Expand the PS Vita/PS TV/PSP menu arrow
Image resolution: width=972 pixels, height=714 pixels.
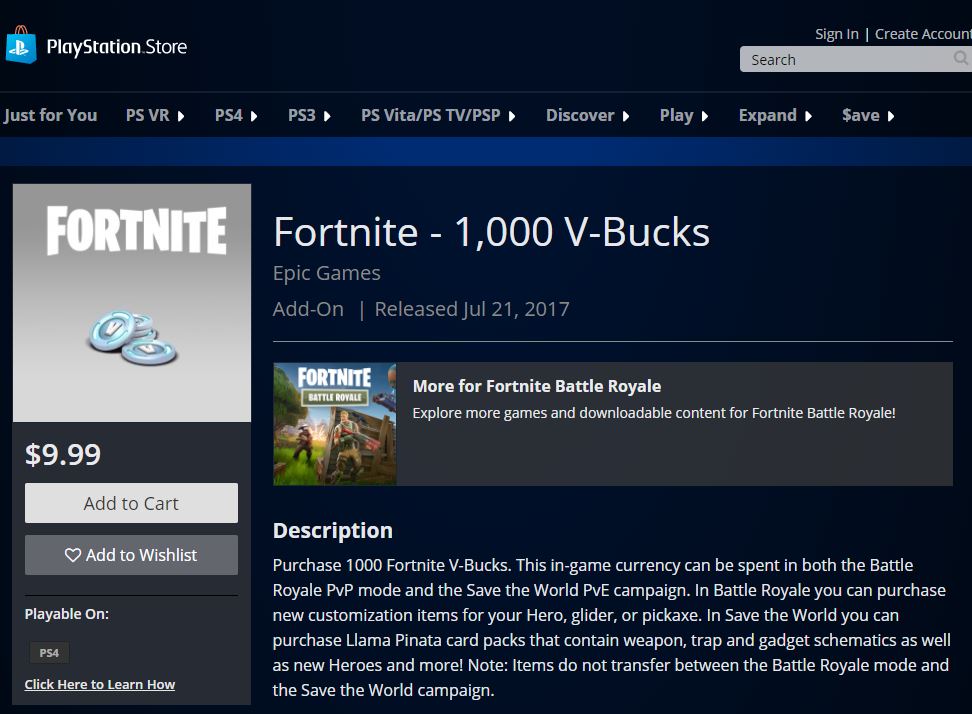point(512,116)
